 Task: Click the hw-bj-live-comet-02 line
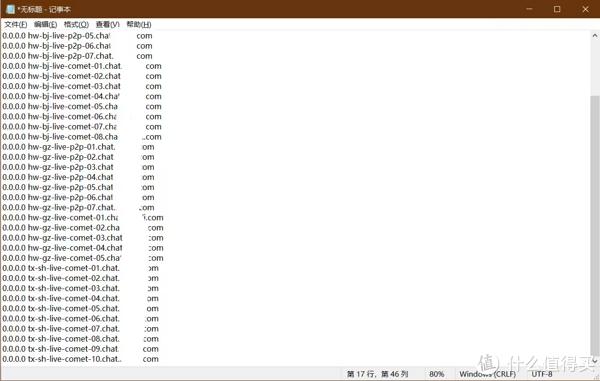(x=82, y=76)
